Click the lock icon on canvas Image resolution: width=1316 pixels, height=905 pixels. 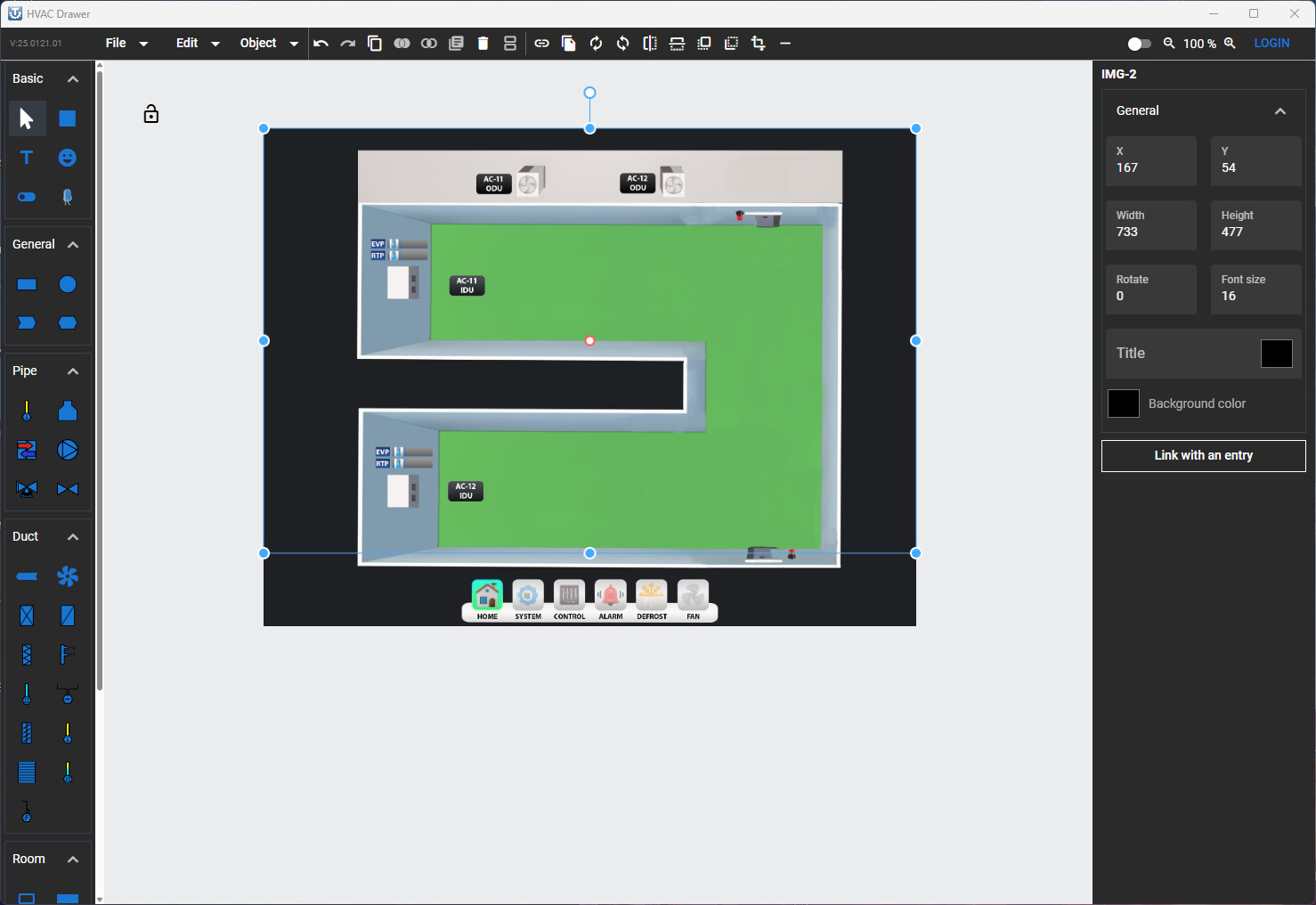pyautogui.click(x=151, y=114)
